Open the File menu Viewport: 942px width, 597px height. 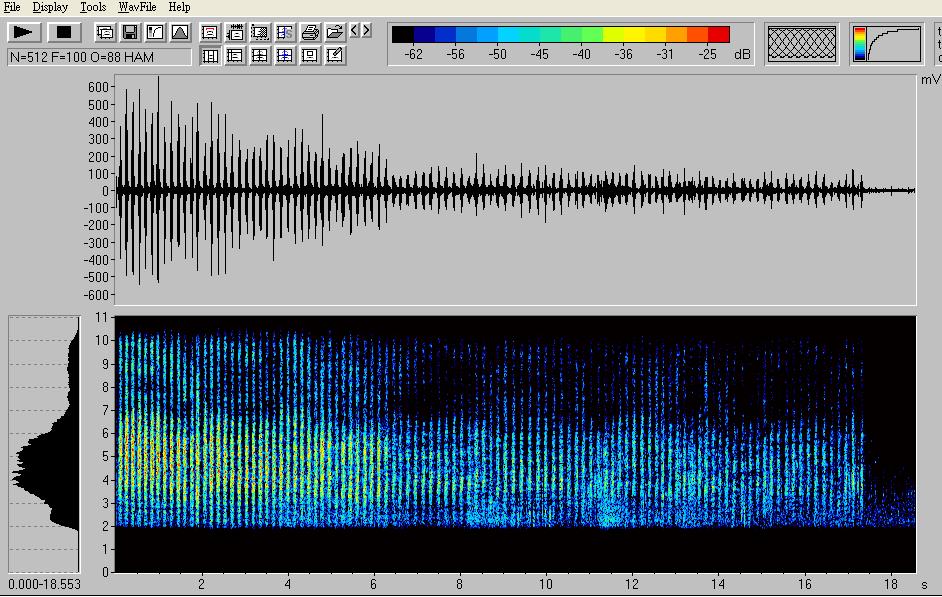12,7
